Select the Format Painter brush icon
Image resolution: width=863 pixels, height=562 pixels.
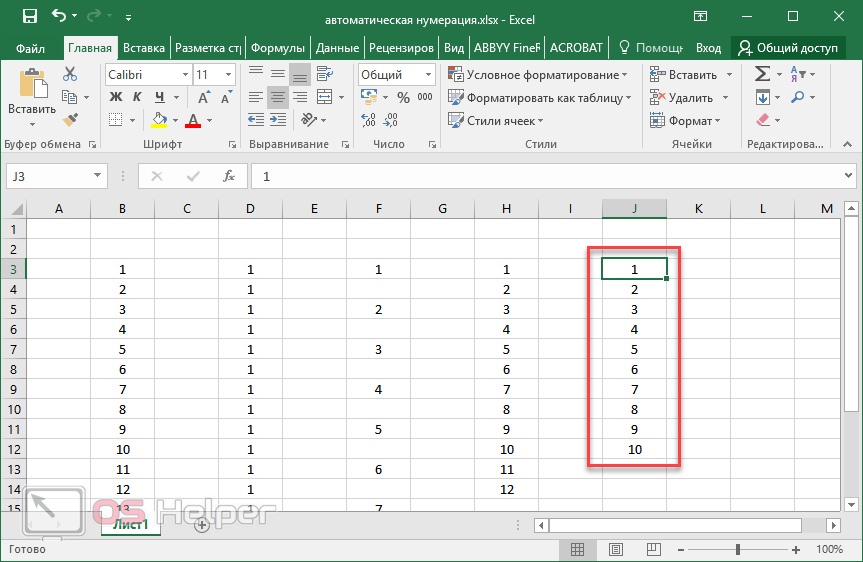70,120
